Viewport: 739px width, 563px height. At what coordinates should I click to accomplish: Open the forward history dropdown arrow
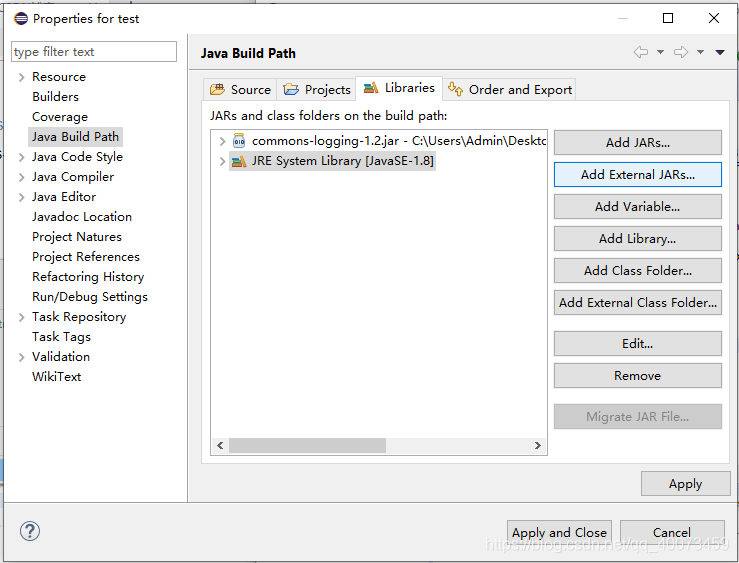700,53
